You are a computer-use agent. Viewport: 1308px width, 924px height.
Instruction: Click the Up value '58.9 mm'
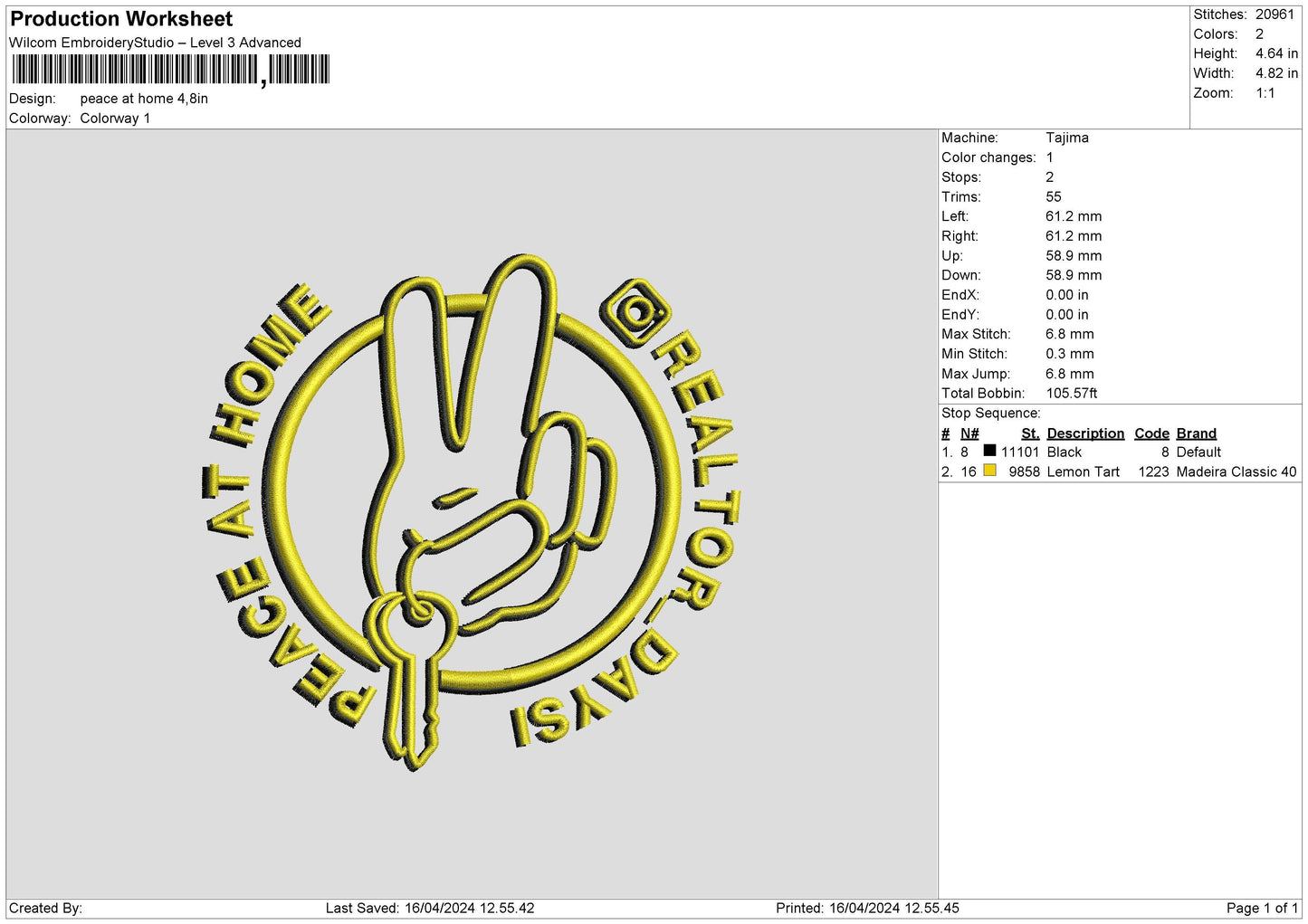tap(1074, 256)
